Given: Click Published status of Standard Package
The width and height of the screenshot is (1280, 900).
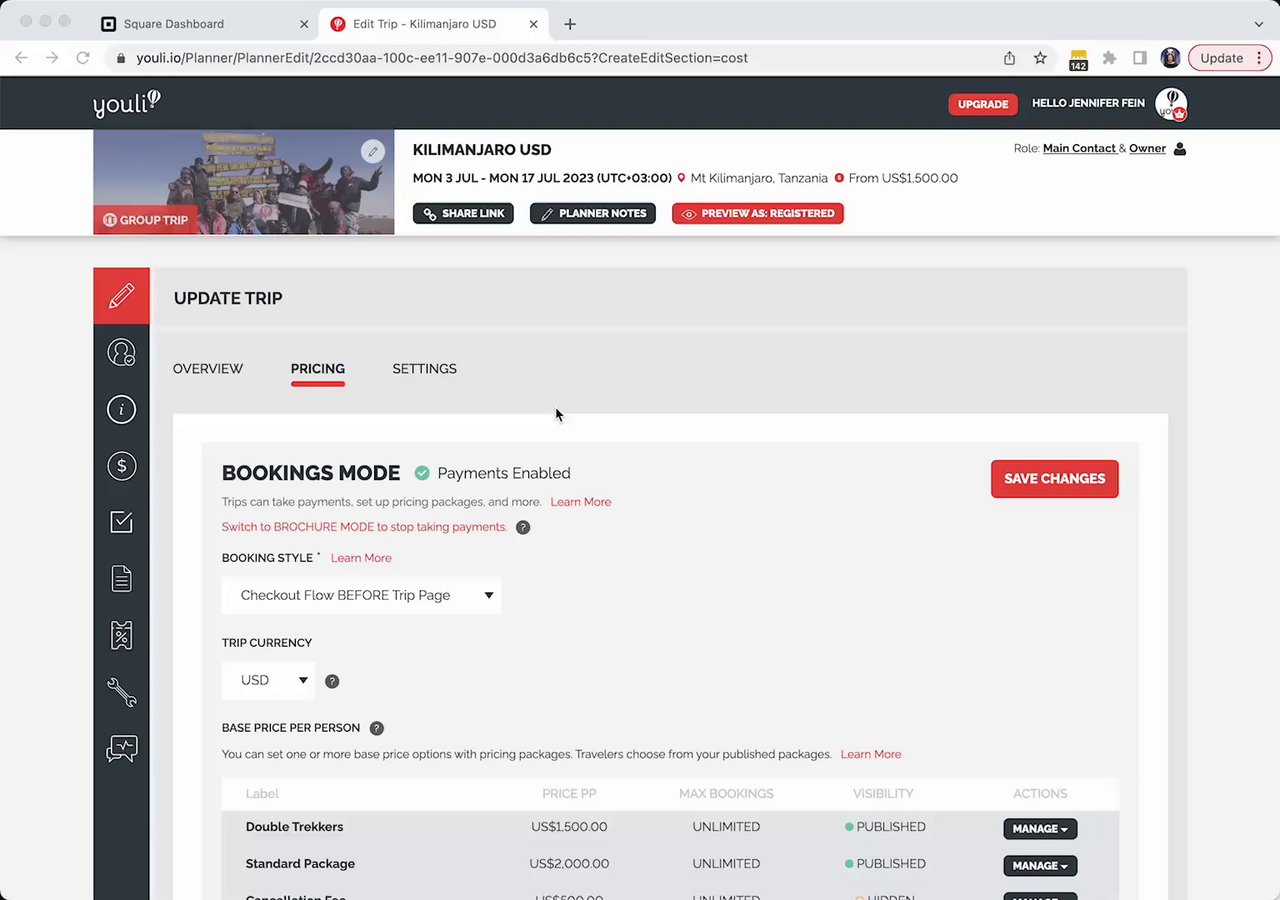Looking at the screenshot, I should (885, 864).
